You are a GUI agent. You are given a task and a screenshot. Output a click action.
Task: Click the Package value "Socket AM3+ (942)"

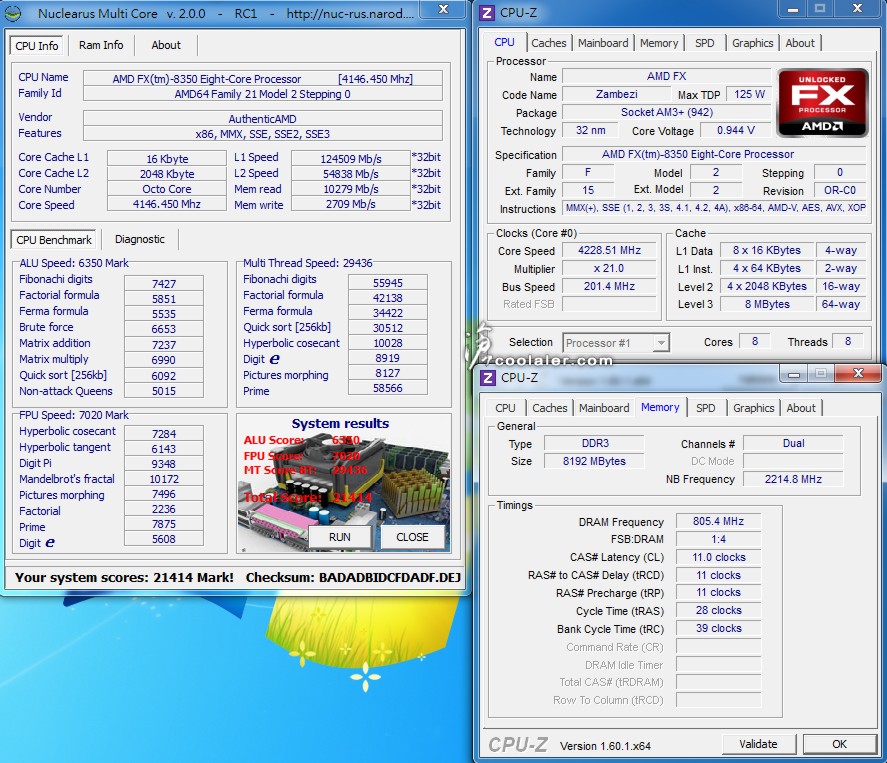[x=666, y=113]
